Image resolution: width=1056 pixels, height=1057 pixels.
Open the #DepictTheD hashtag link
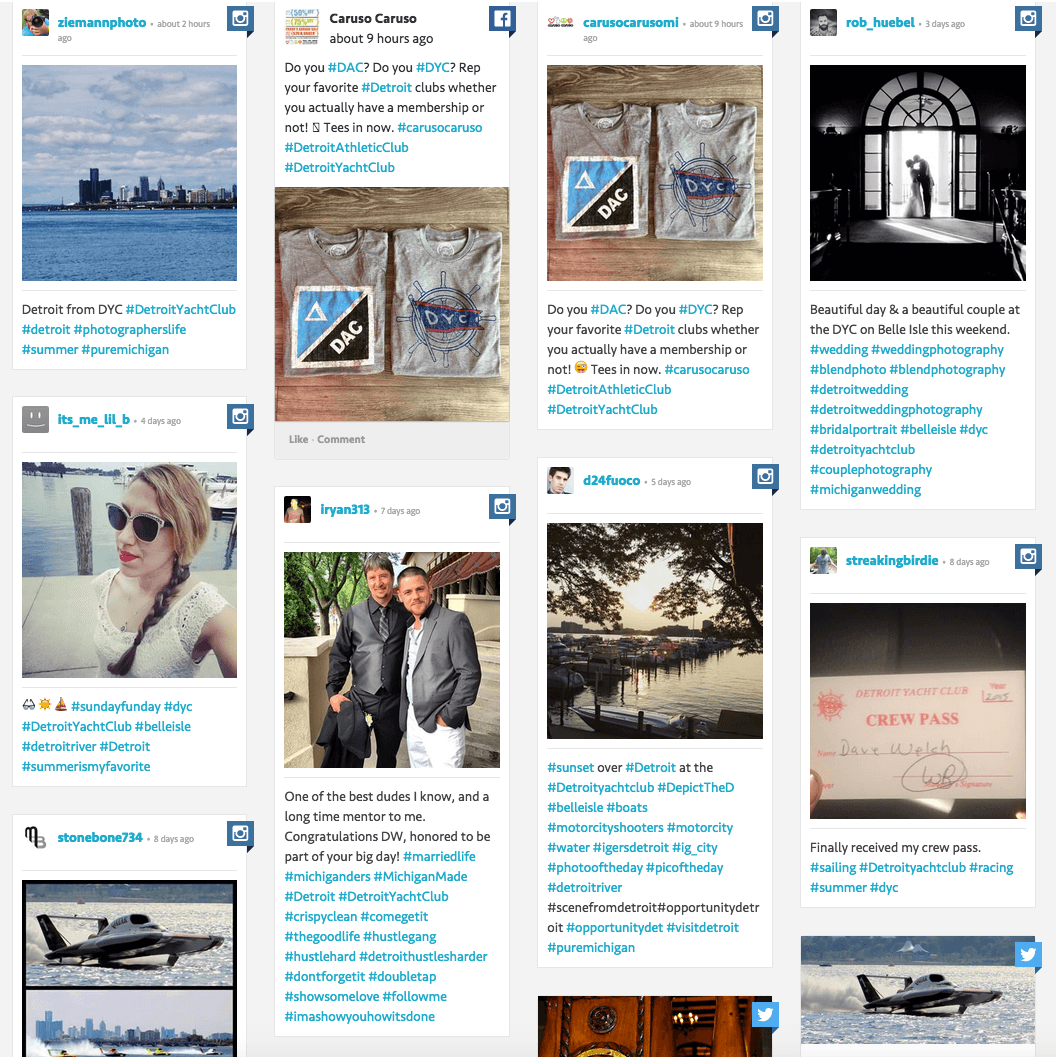695,787
